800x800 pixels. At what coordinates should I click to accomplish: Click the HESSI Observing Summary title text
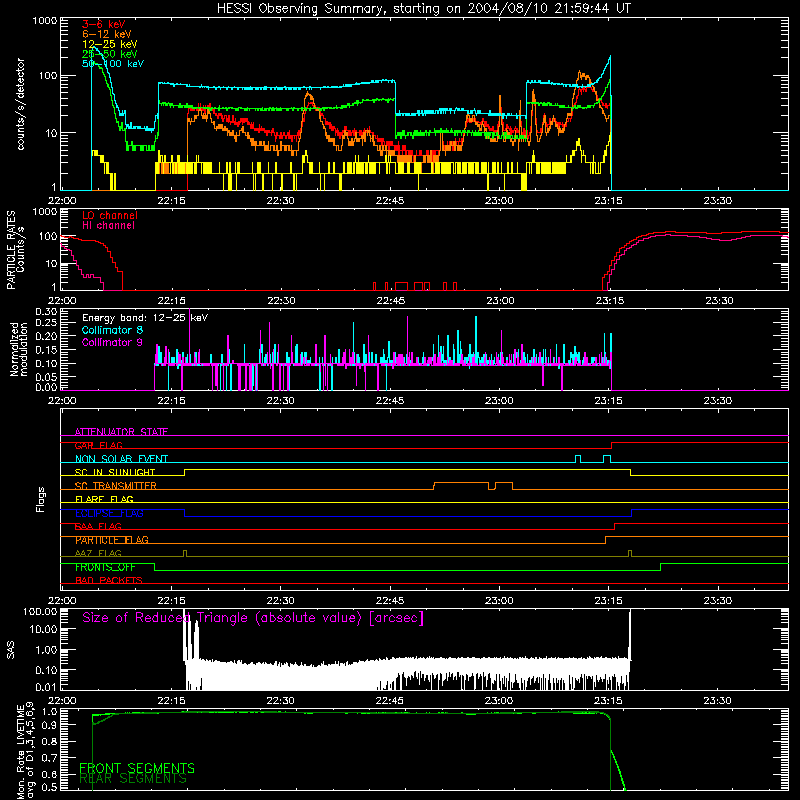[424, 8]
